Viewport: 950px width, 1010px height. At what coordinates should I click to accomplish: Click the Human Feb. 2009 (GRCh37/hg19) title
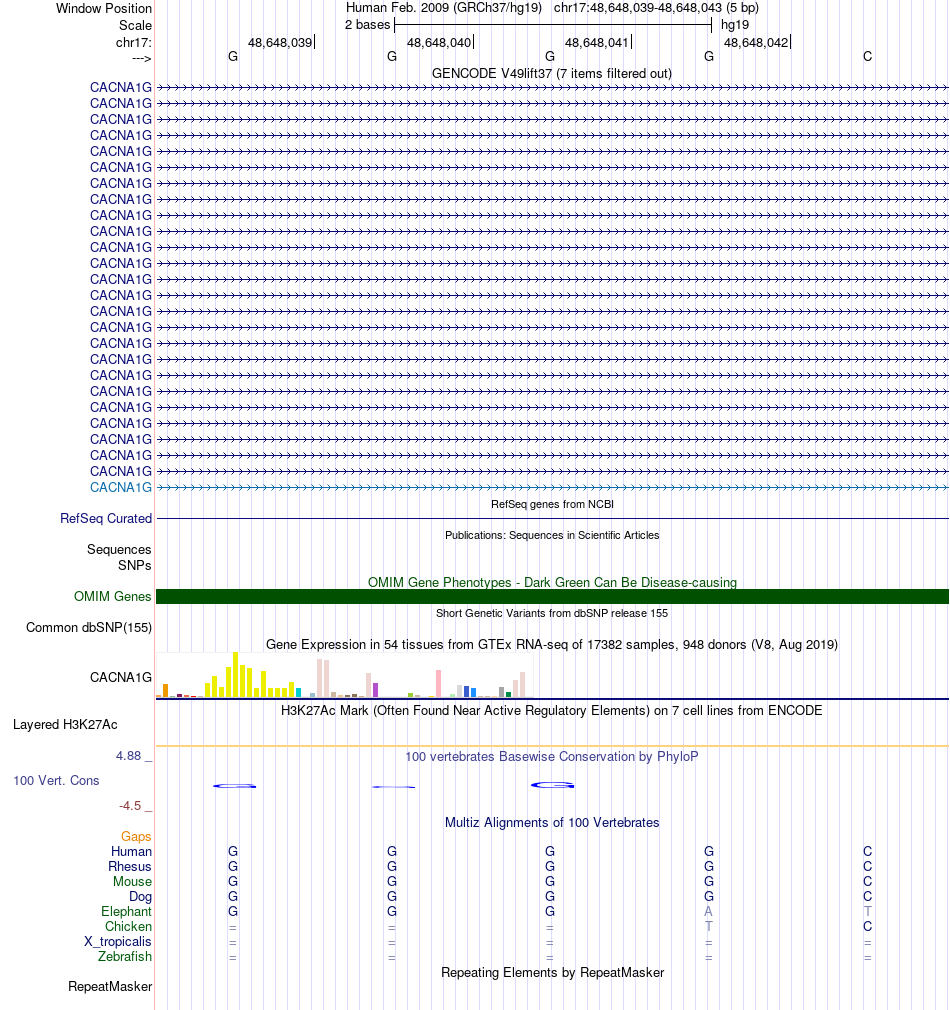coord(444,8)
